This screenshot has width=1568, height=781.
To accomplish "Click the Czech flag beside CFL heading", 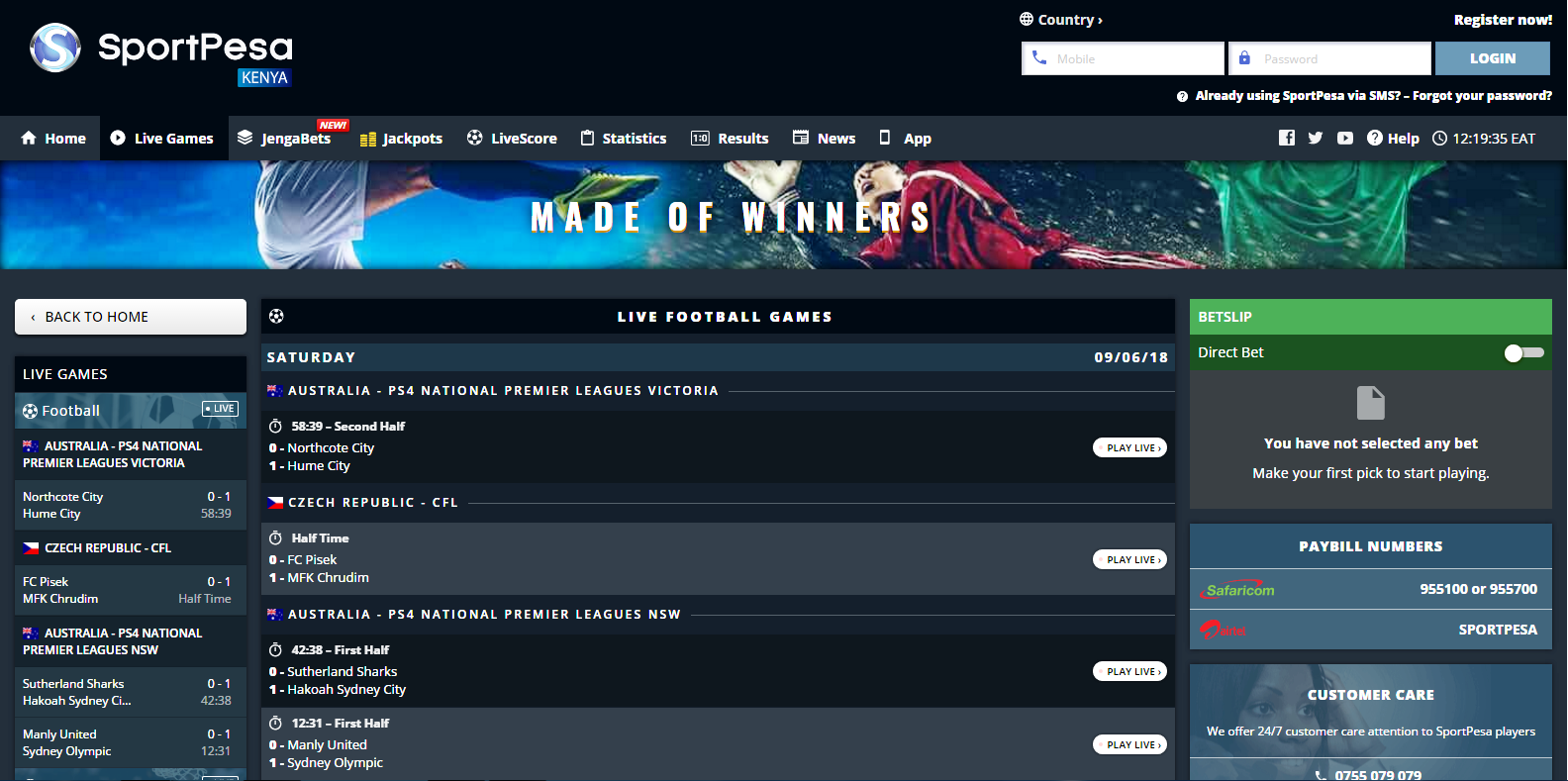I will click(275, 503).
